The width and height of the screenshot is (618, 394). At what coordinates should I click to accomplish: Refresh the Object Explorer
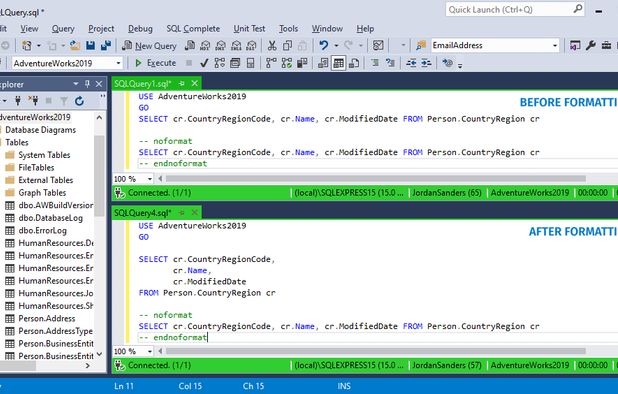(79, 101)
